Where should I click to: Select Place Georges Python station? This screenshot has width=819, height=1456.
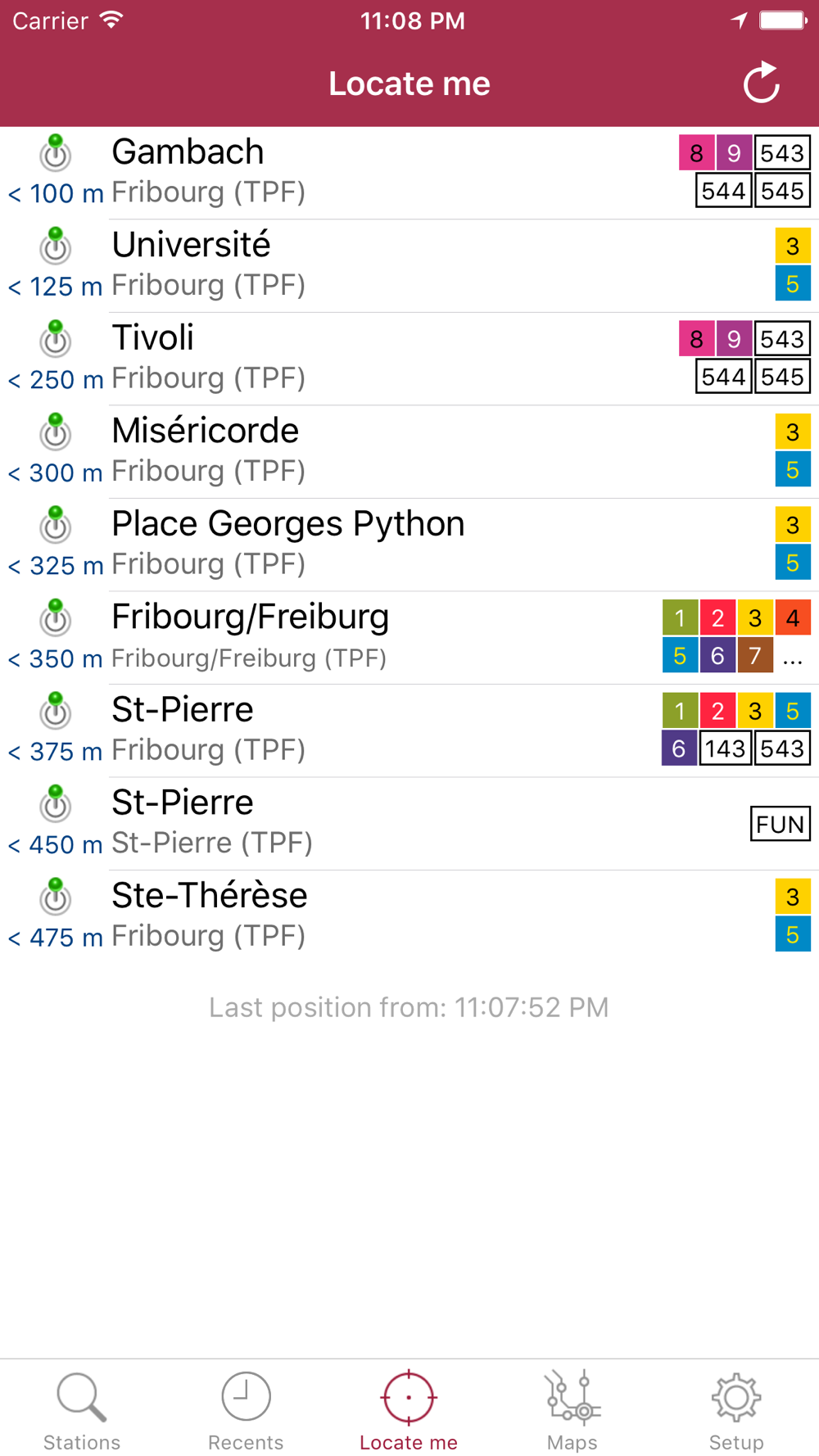coord(369,544)
